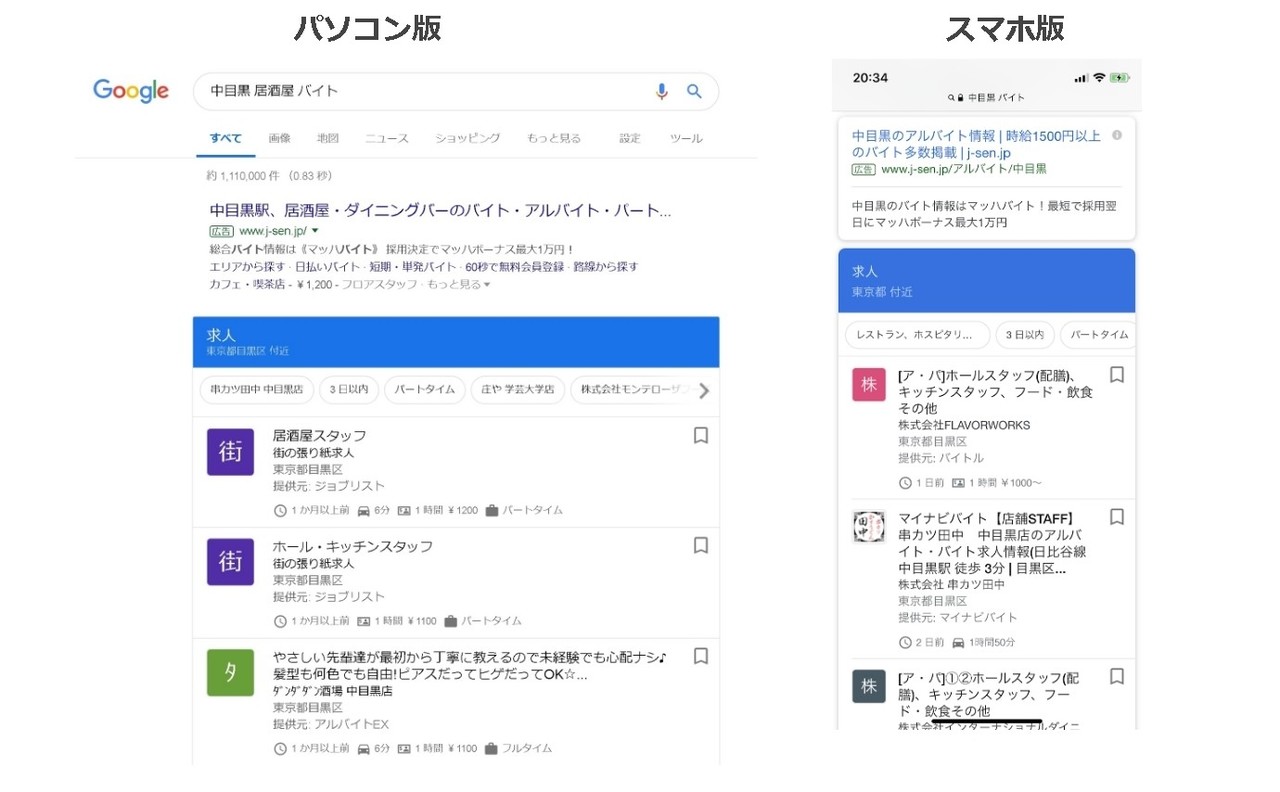Click the car icon showing 6分 under 居酒屋スタッフ
Screen dimensions: 1280x792
[364, 510]
